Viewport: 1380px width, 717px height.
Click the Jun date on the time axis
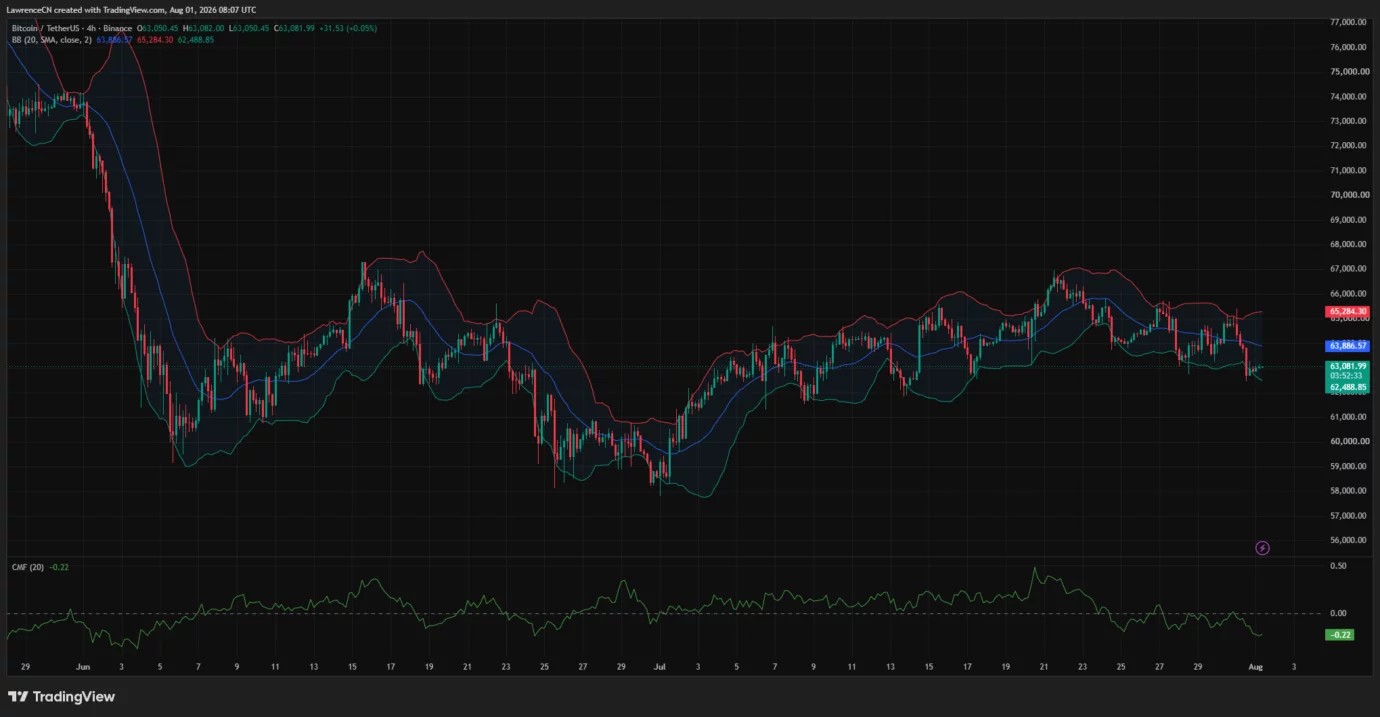82,666
